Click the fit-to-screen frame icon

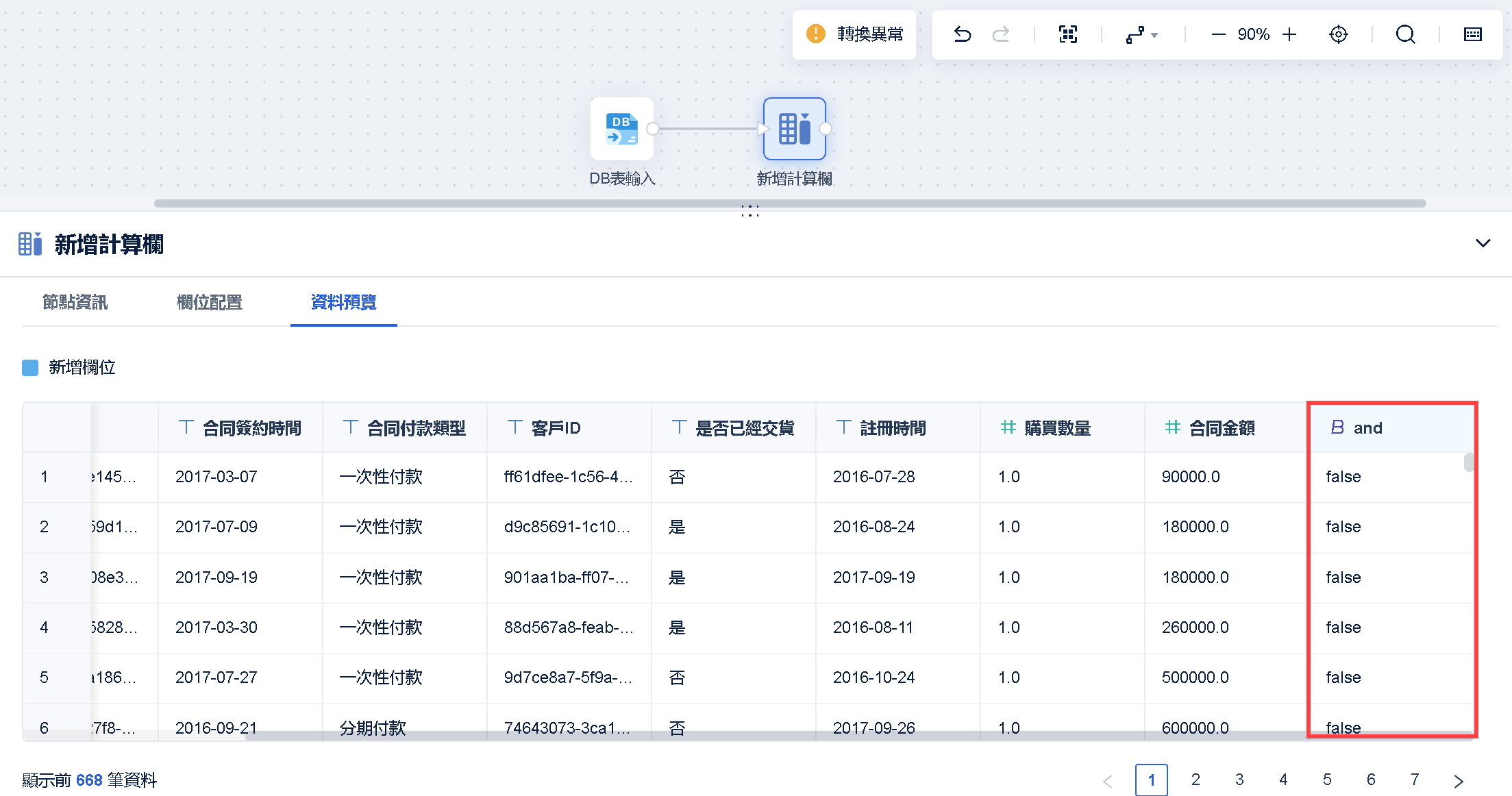pyautogui.click(x=1067, y=34)
